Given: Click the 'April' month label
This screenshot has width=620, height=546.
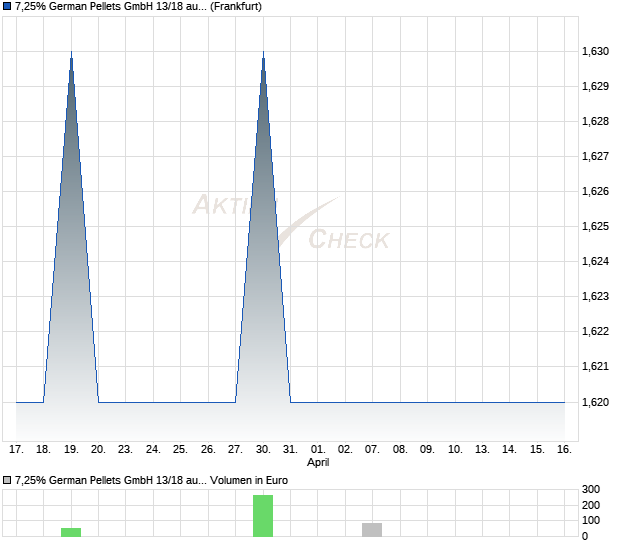Looking at the screenshot, I should pyautogui.click(x=318, y=463).
